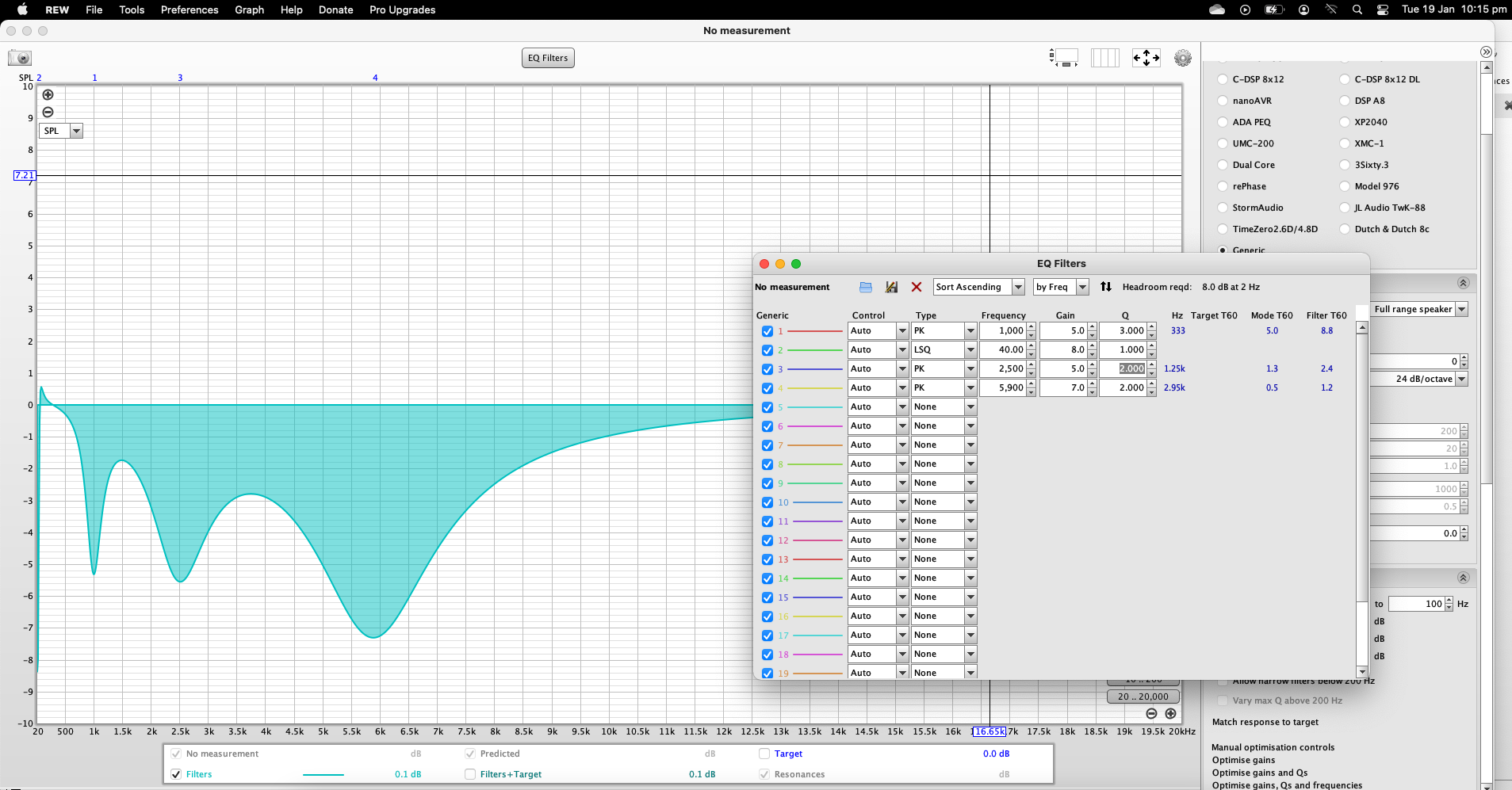Capture the graph with the camera icon

point(19,58)
